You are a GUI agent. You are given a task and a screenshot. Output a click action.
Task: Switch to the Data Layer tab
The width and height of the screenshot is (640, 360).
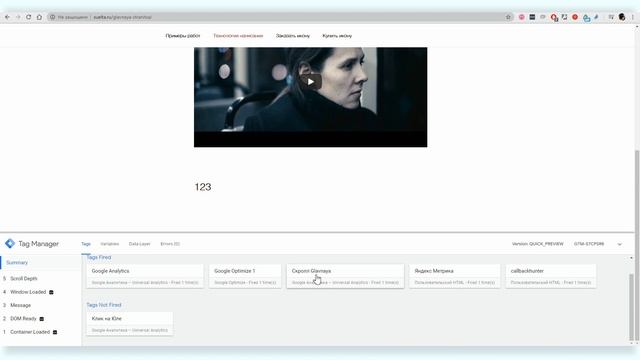pos(140,244)
